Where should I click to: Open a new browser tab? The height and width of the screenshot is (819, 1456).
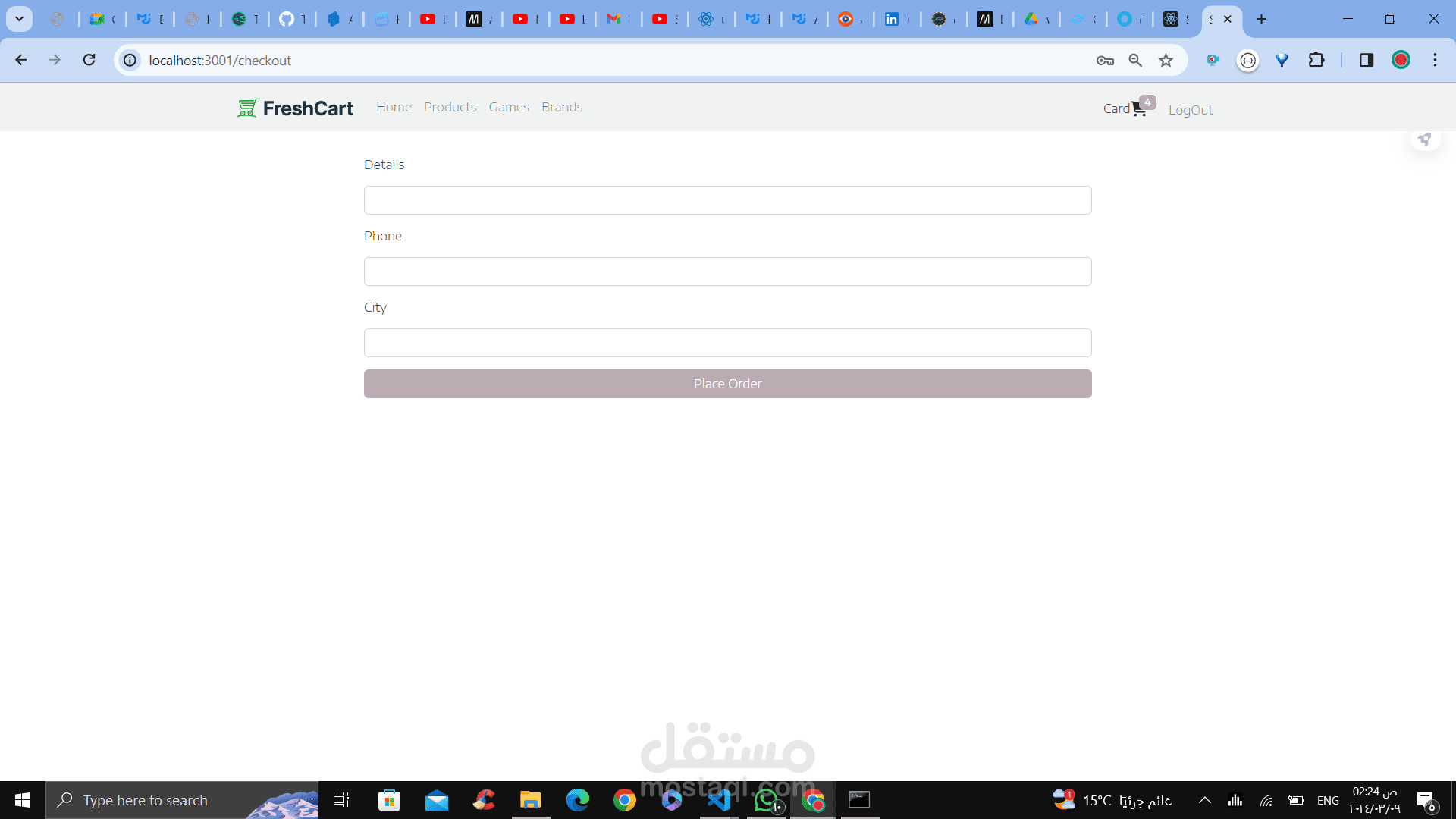[x=1261, y=19]
